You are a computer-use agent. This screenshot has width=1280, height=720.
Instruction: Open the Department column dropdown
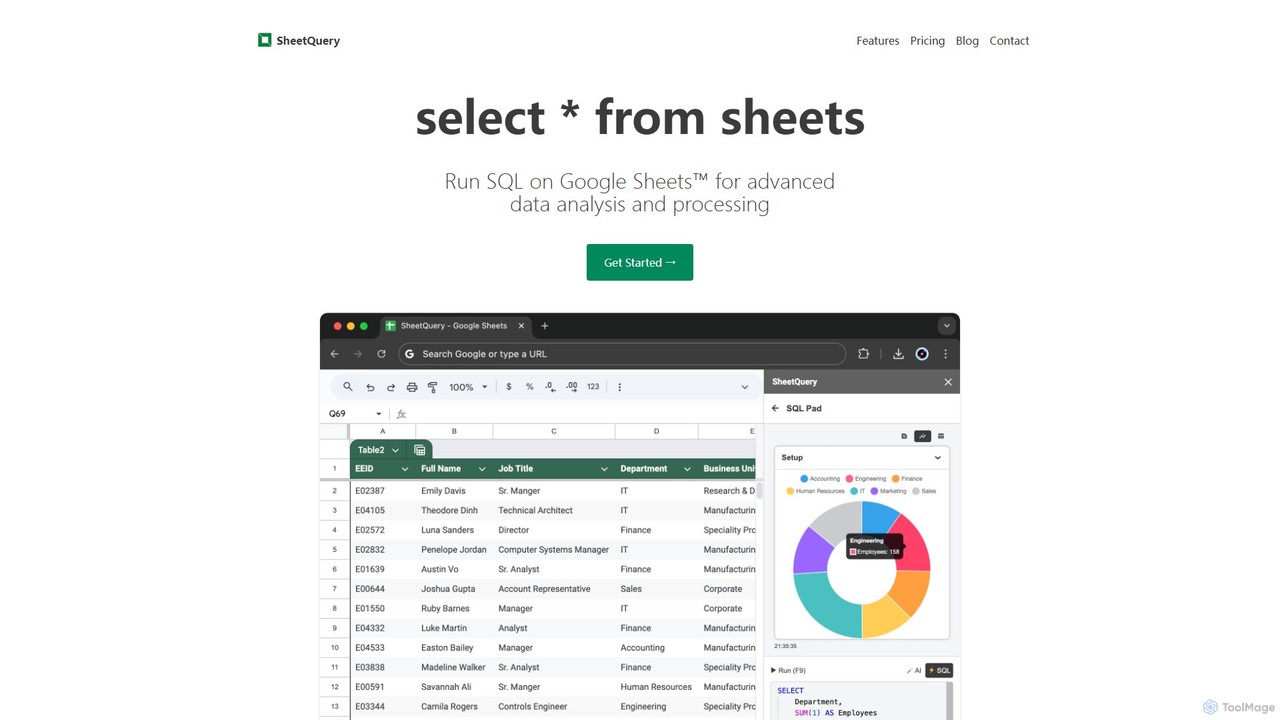[x=687, y=469]
